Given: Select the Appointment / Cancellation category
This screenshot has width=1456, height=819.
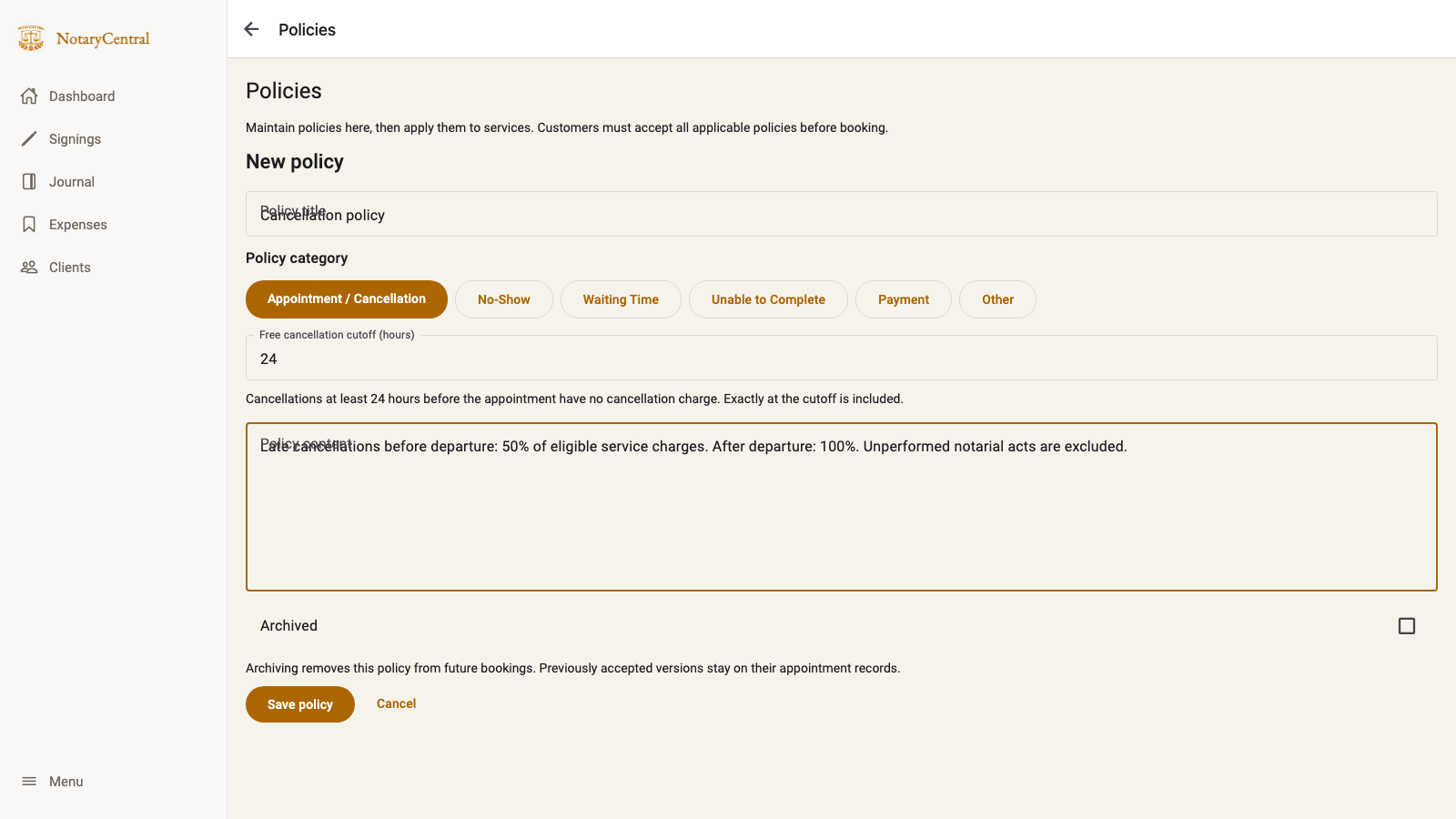Looking at the screenshot, I should pos(347,299).
